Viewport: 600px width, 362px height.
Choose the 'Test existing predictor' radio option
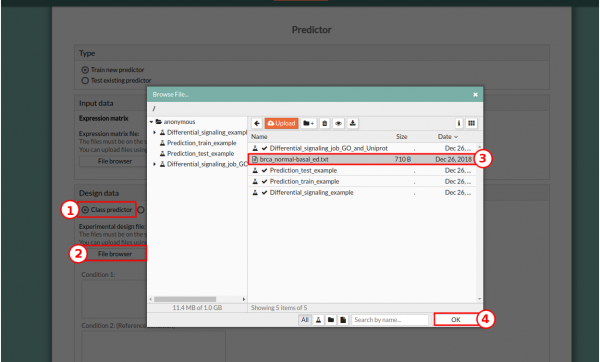tap(85, 80)
